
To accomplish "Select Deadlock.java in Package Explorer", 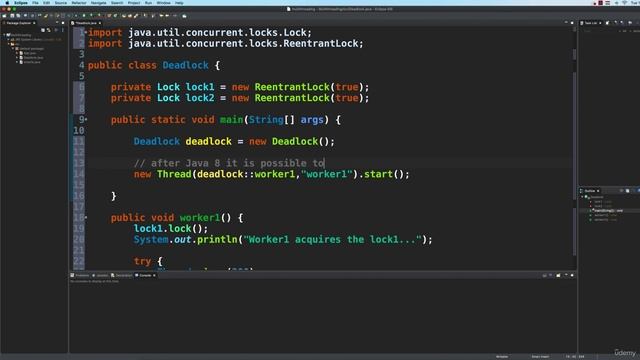I will tap(31, 58).
